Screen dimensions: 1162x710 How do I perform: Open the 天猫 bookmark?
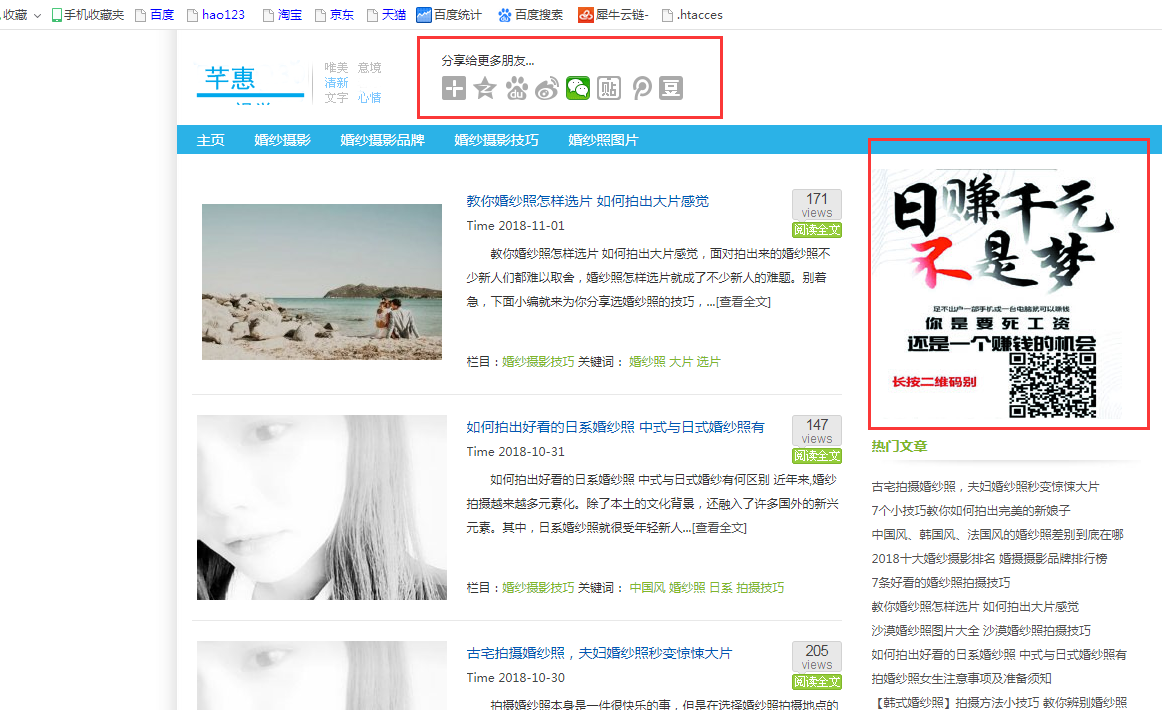point(386,15)
